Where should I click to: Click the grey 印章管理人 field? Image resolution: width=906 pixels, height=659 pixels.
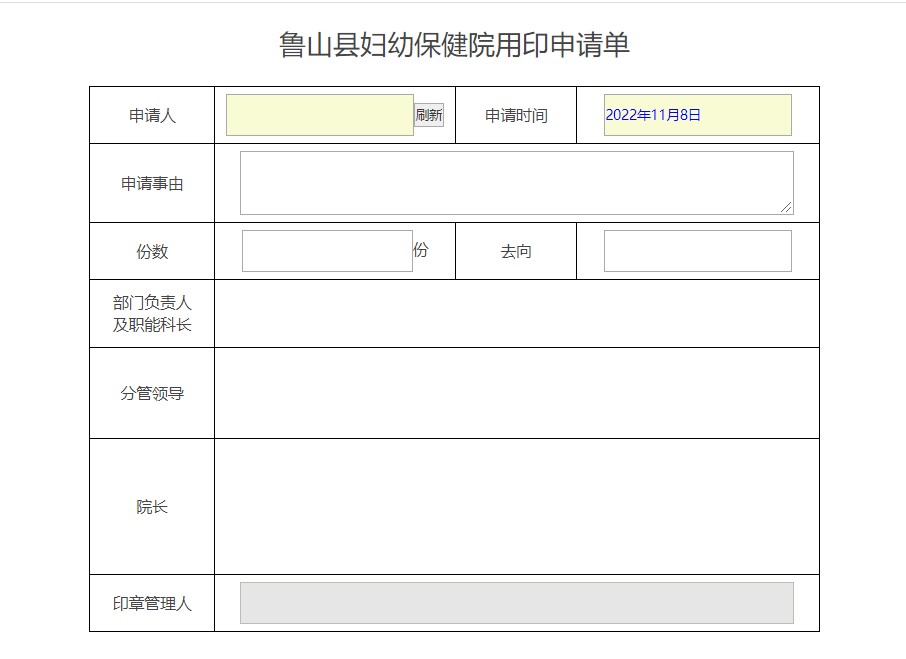pyautogui.click(x=517, y=603)
